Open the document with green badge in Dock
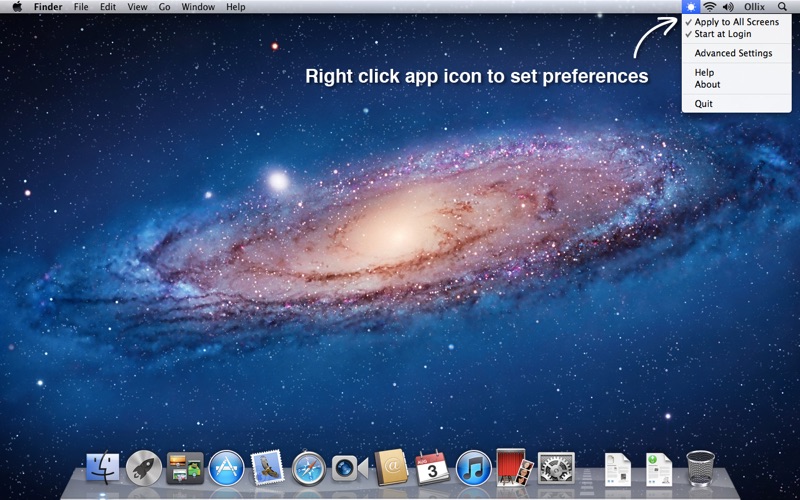Image resolution: width=800 pixels, height=500 pixels. [x=659, y=469]
